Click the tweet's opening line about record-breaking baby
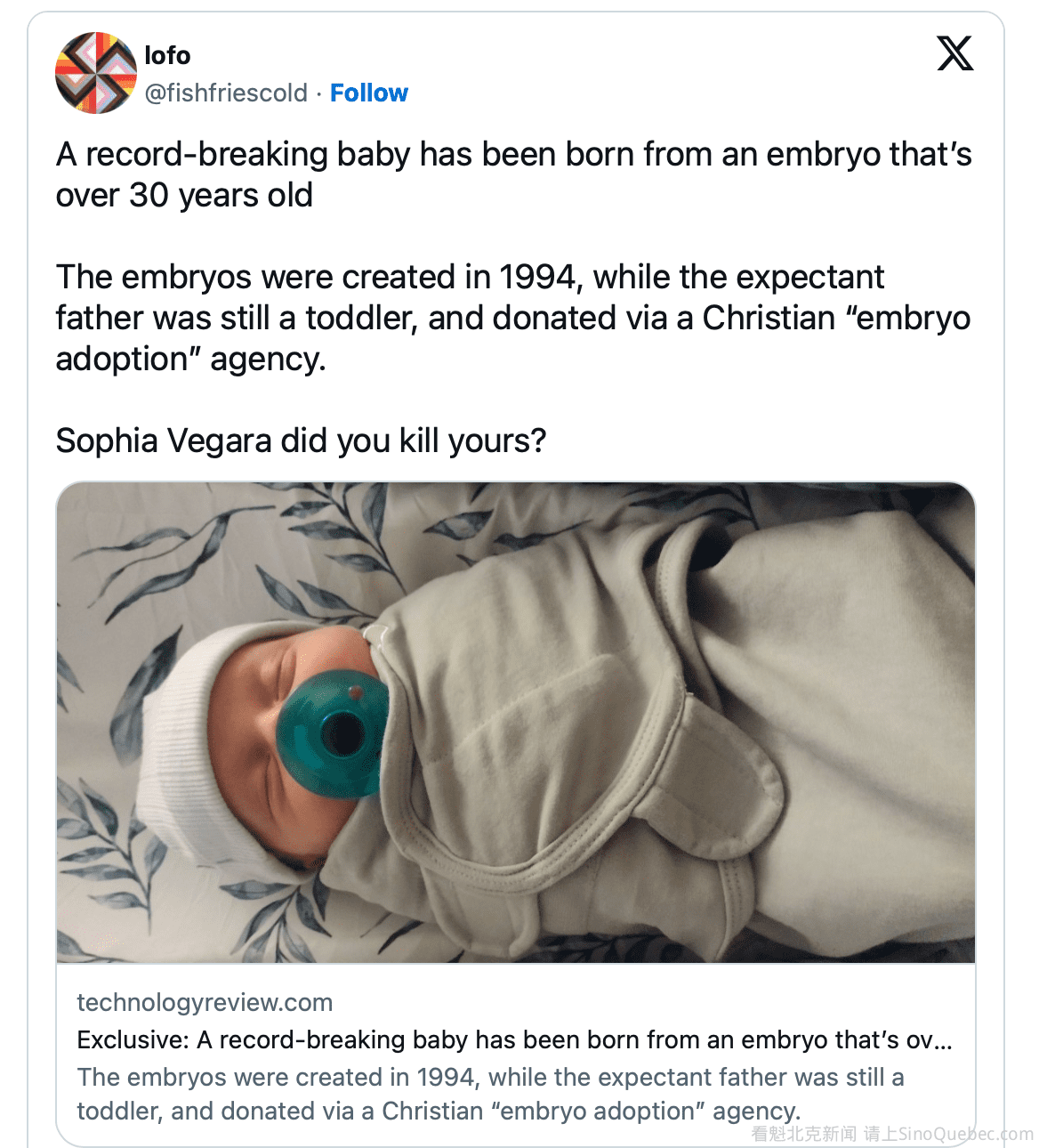This screenshot has width=1039, height=1148. point(513,154)
